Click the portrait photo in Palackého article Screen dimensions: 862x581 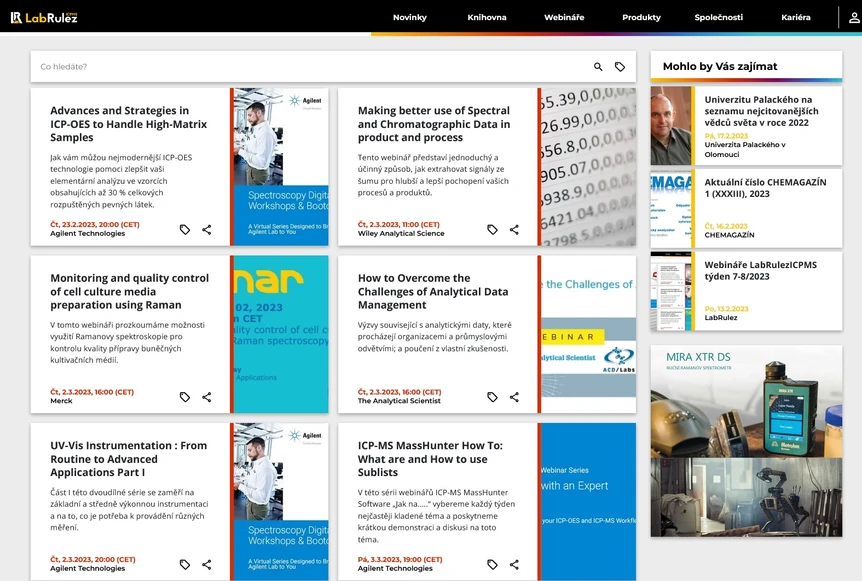click(671, 126)
